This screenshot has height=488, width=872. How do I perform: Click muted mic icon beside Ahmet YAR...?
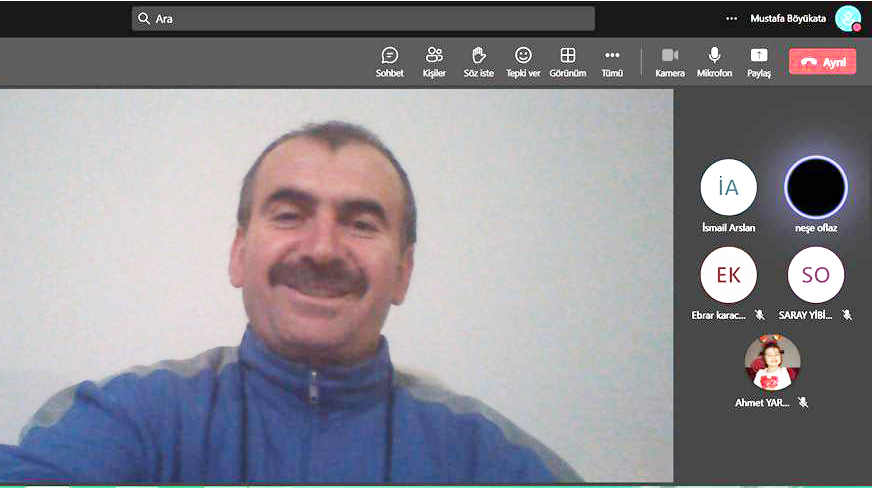[x=802, y=402]
